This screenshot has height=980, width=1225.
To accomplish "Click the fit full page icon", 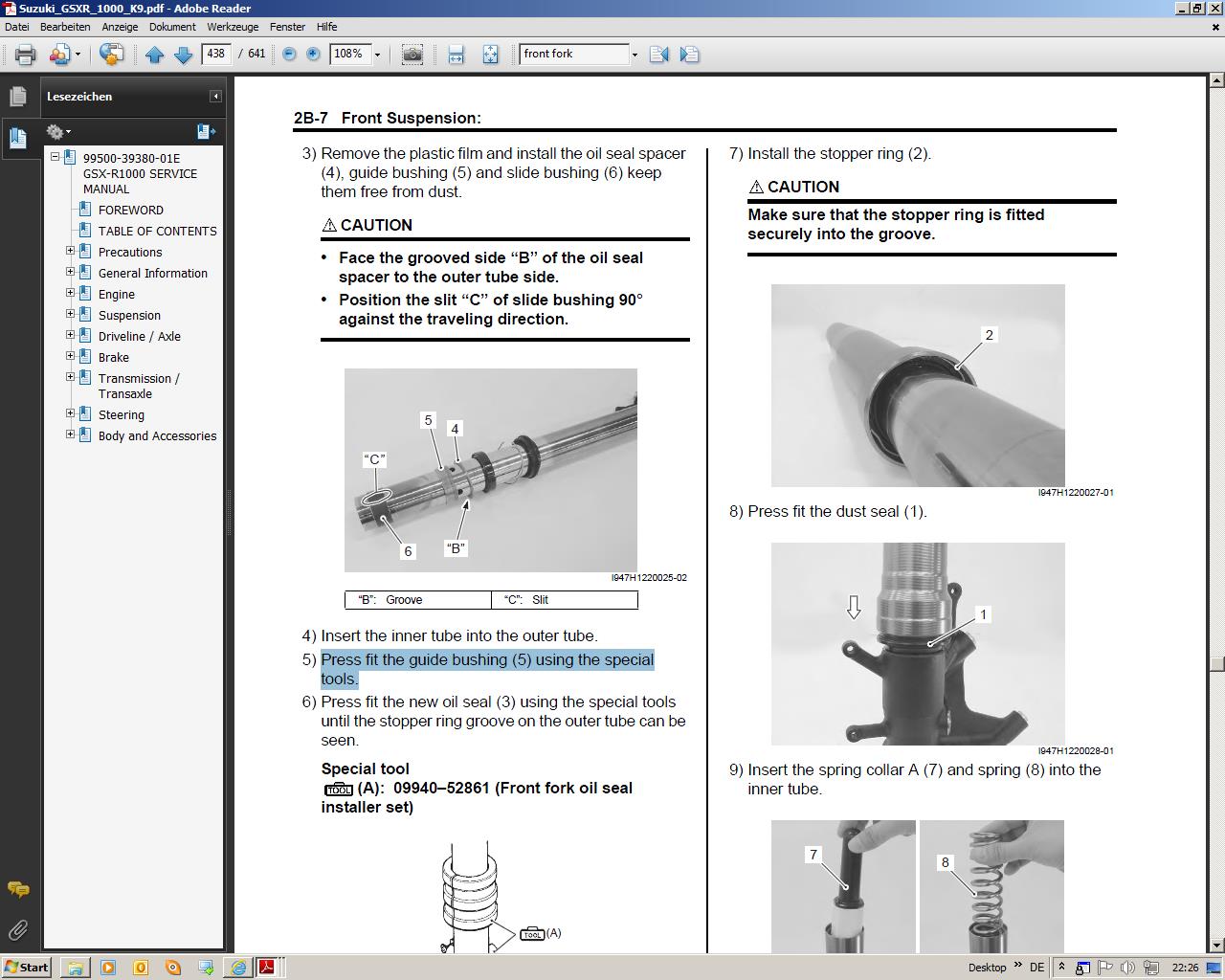I will 490,55.
